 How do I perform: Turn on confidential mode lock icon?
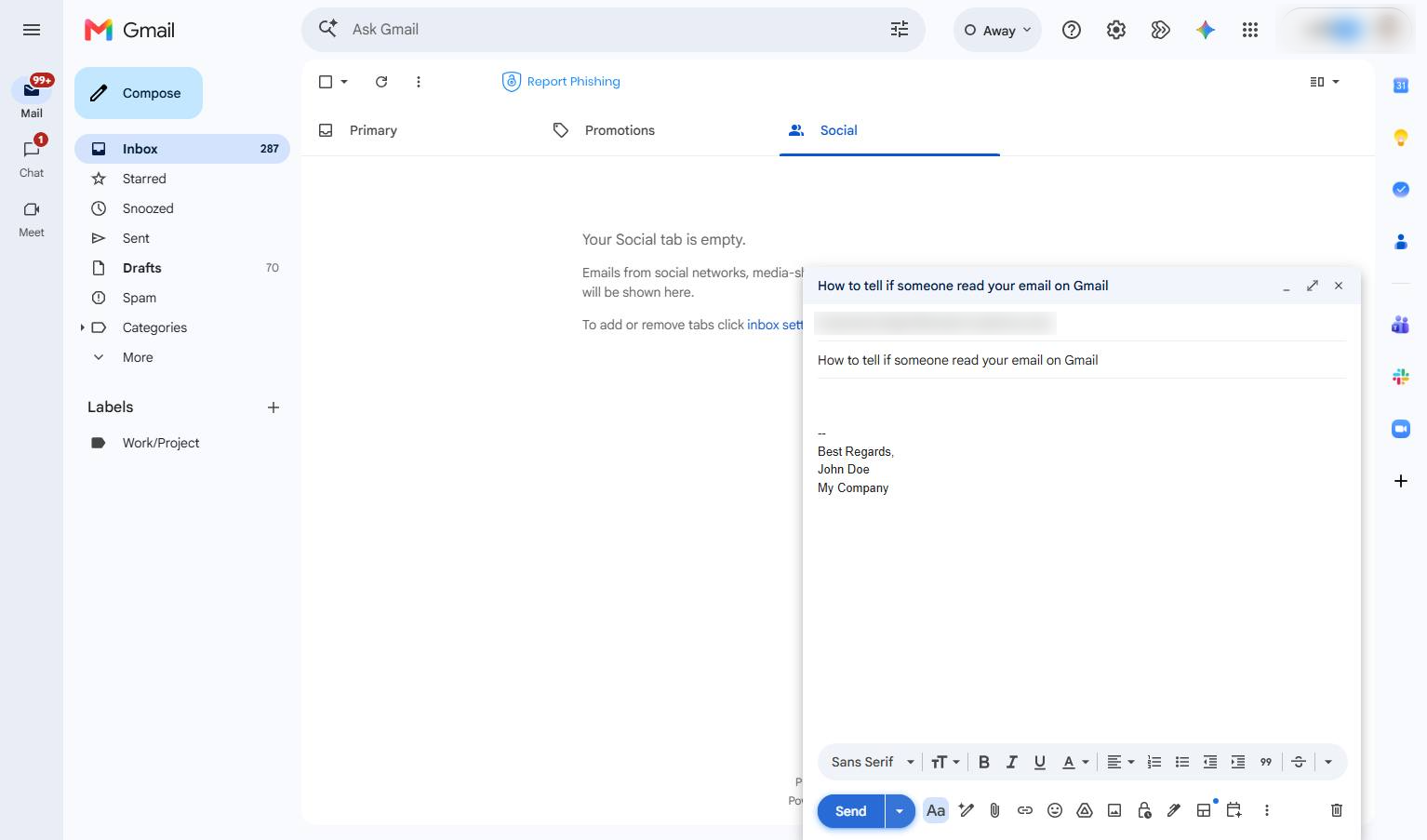[x=1144, y=810]
